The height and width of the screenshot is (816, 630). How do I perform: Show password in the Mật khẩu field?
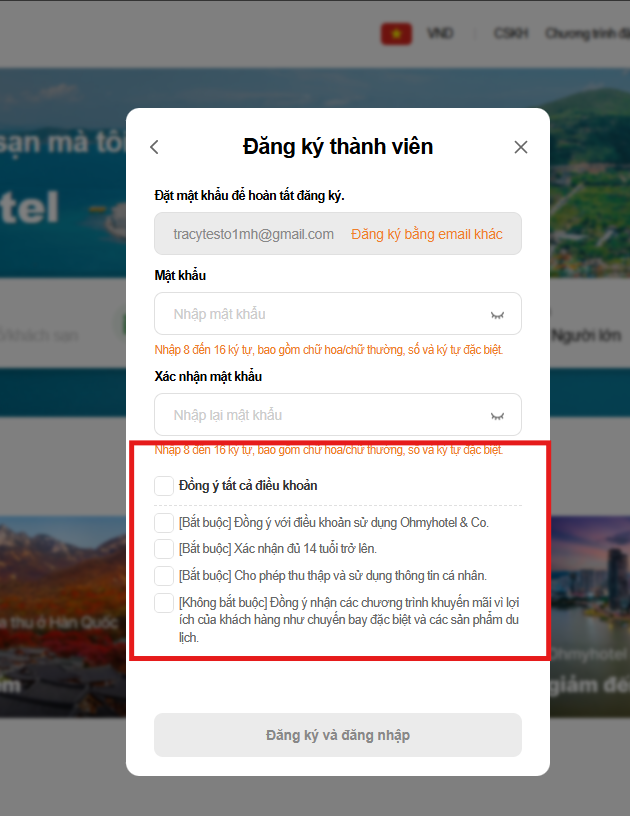(497, 315)
